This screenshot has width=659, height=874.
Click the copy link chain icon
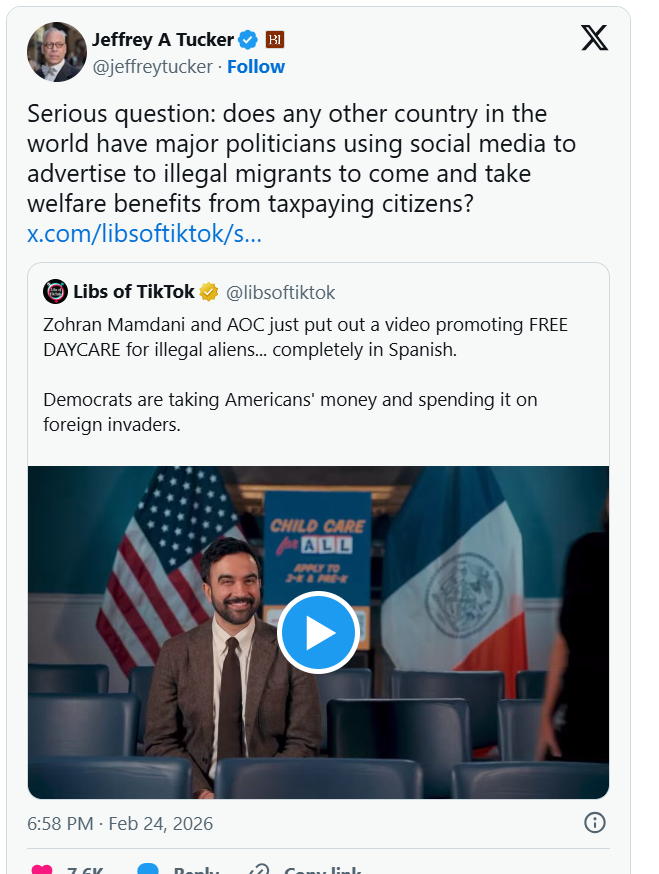[259, 870]
